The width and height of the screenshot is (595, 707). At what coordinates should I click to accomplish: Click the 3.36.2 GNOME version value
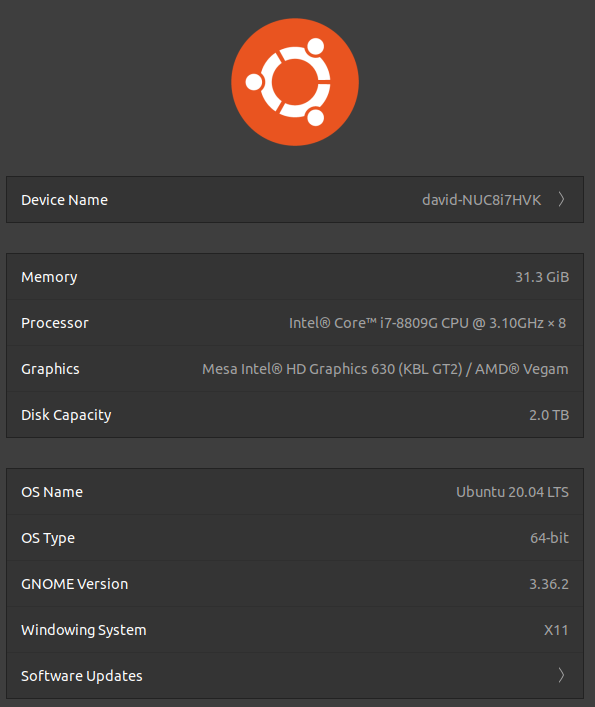coord(549,584)
